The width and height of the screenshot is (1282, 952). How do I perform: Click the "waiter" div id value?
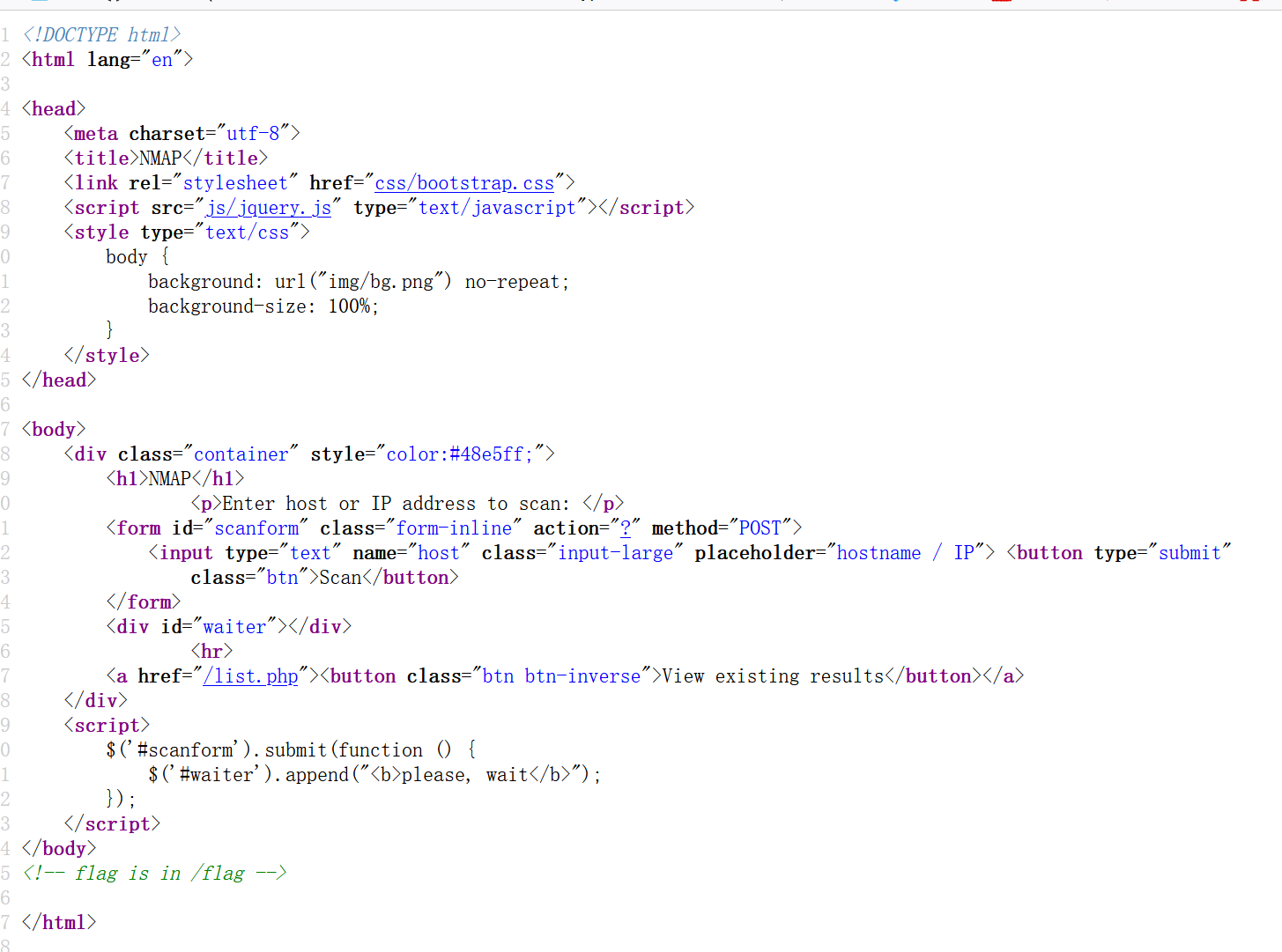click(234, 627)
